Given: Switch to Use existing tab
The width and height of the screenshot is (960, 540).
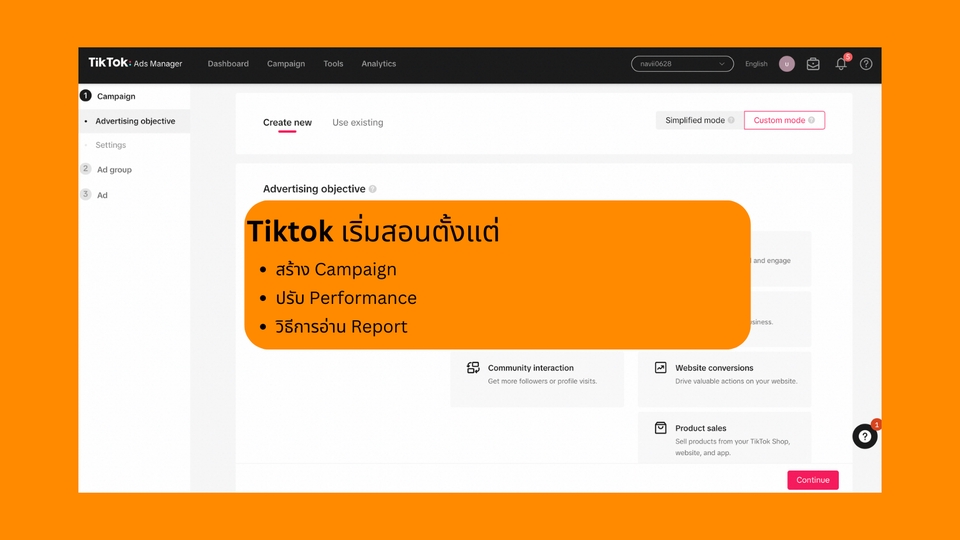Looking at the screenshot, I should coord(358,122).
